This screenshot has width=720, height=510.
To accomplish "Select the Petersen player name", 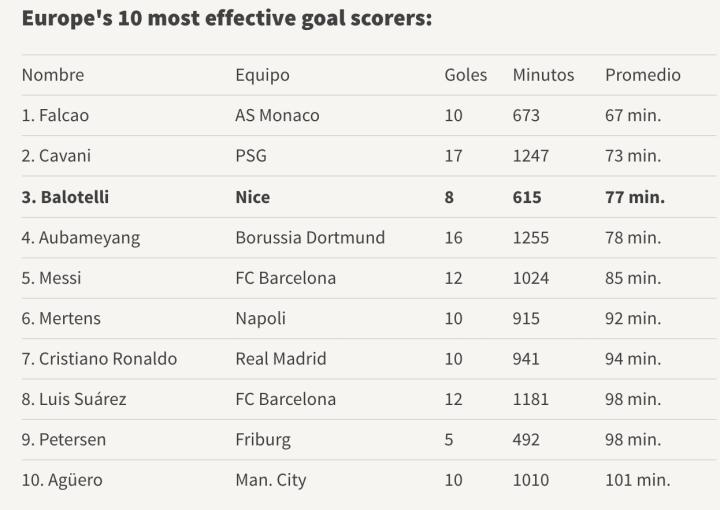I will (64, 439).
